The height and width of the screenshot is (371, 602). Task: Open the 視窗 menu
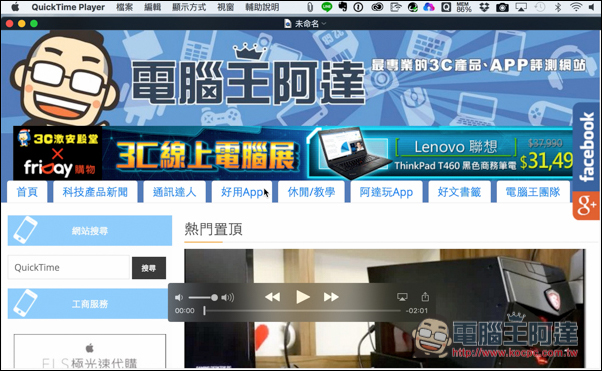225,7
